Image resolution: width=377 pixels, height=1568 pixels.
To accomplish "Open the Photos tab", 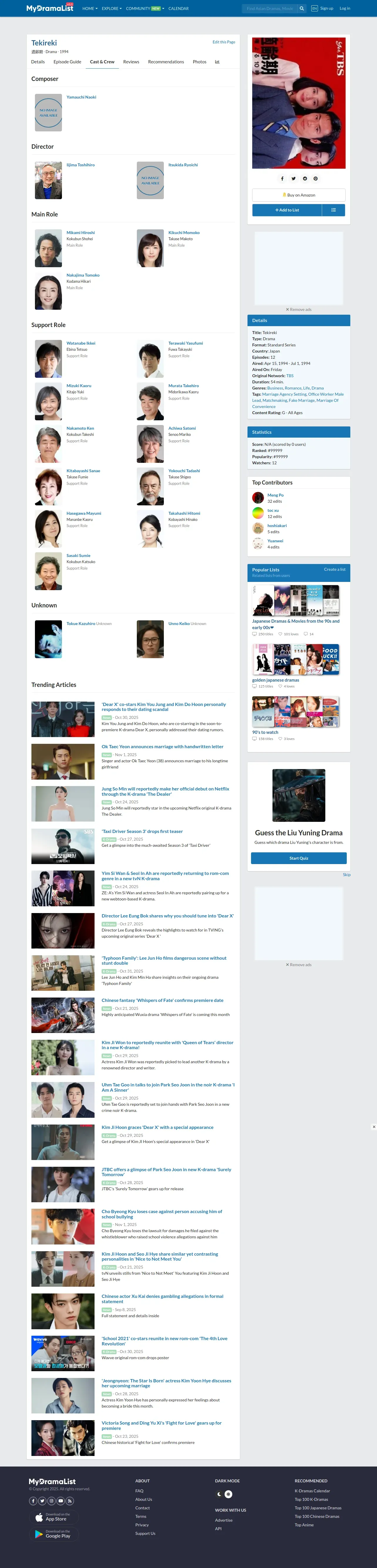I will (x=199, y=62).
